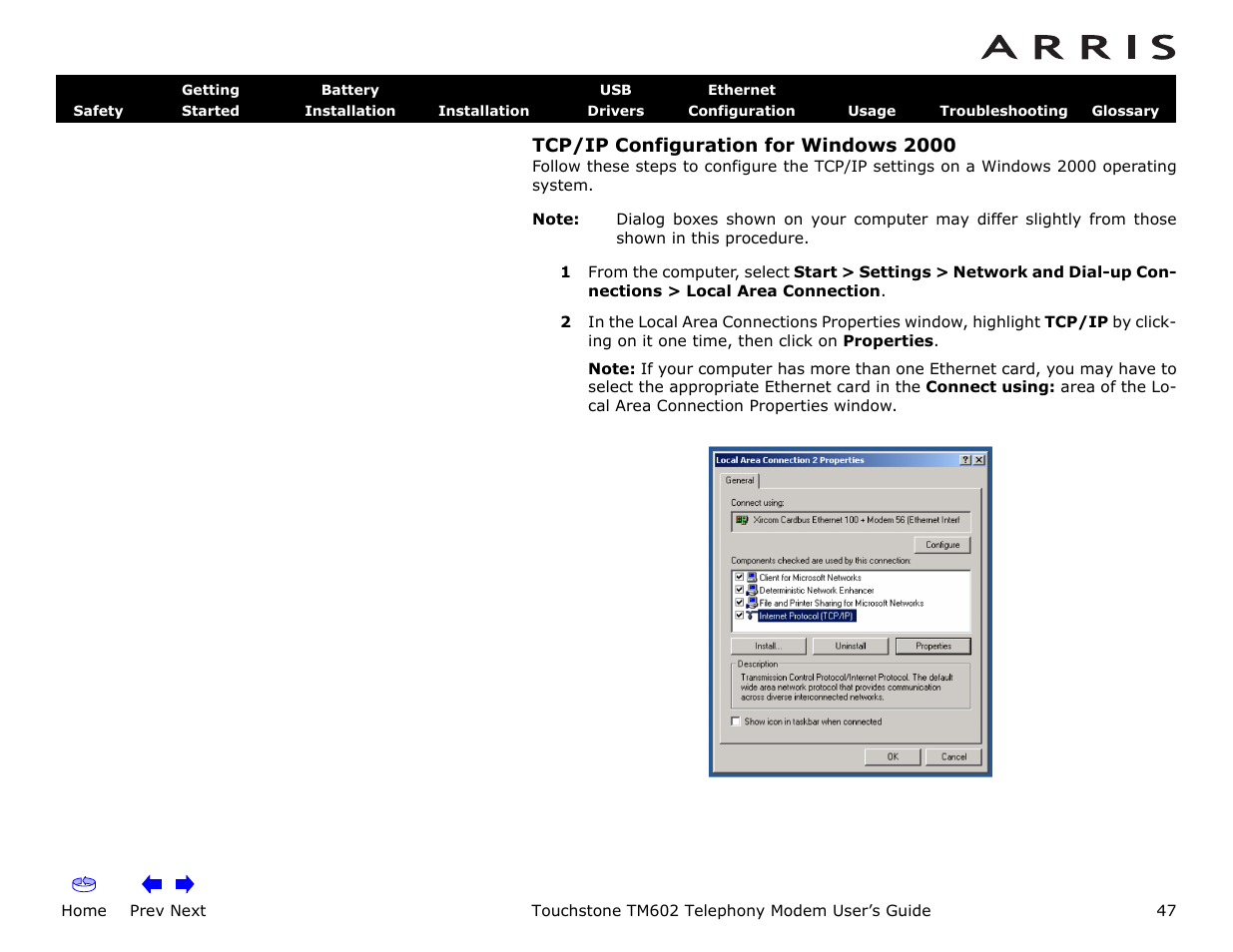Select Client for Microsoft Networks entry text
The image size is (1233, 952).
click(x=810, y=577)
